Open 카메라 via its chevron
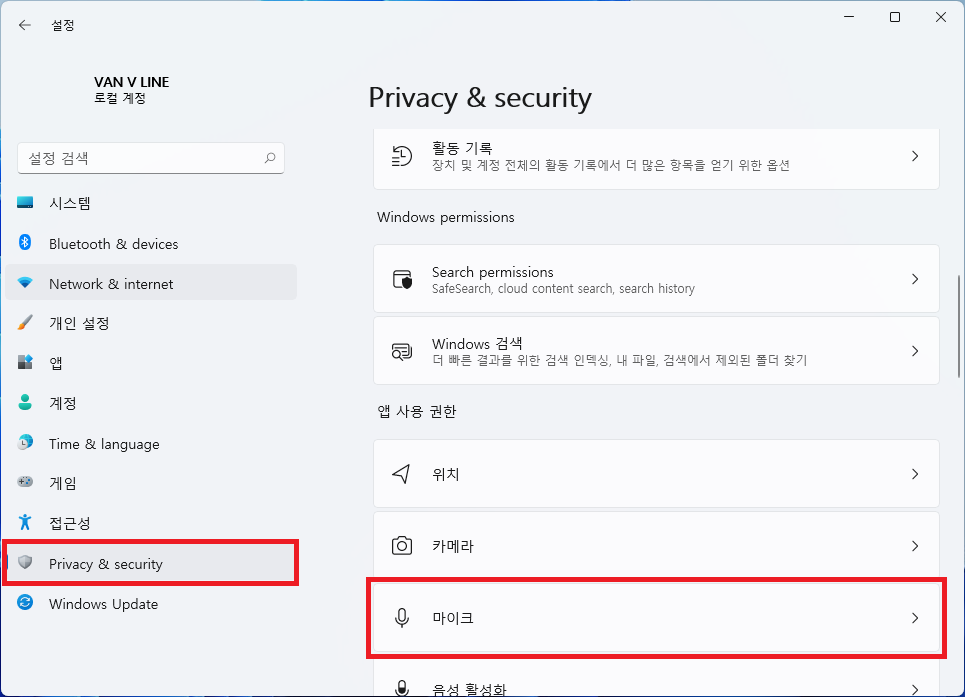 915,546
